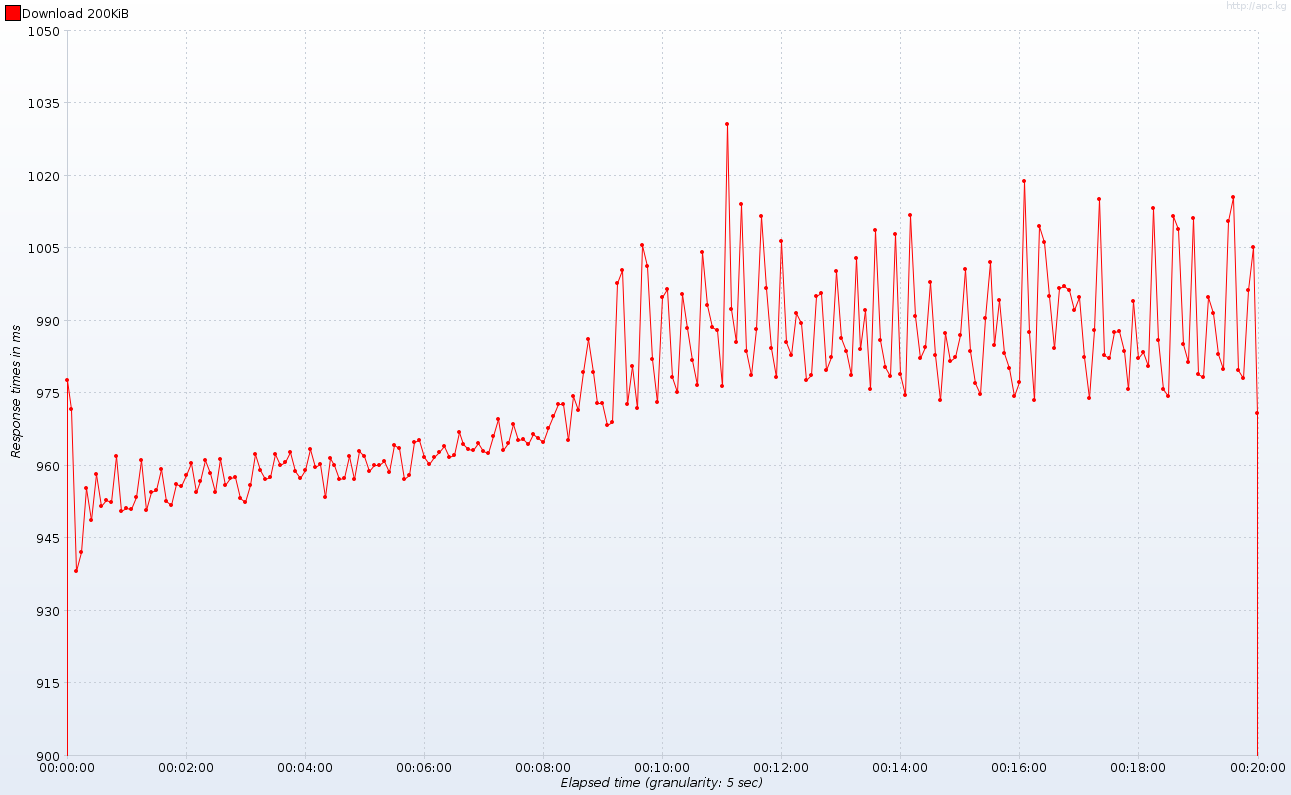This screenshot has height=795, width=1291.
Task: Click the Elapsed time axis title
Action: [x=661, y=782]
